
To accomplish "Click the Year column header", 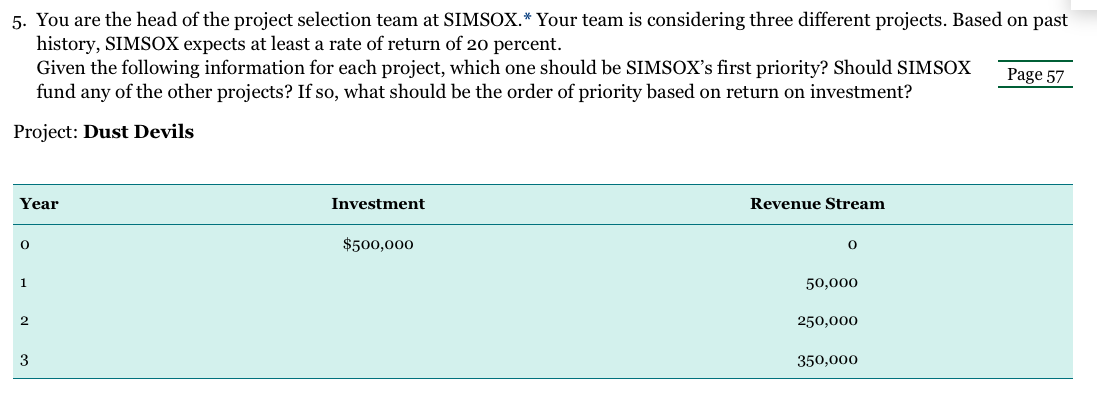I will [x=39, y=204].
